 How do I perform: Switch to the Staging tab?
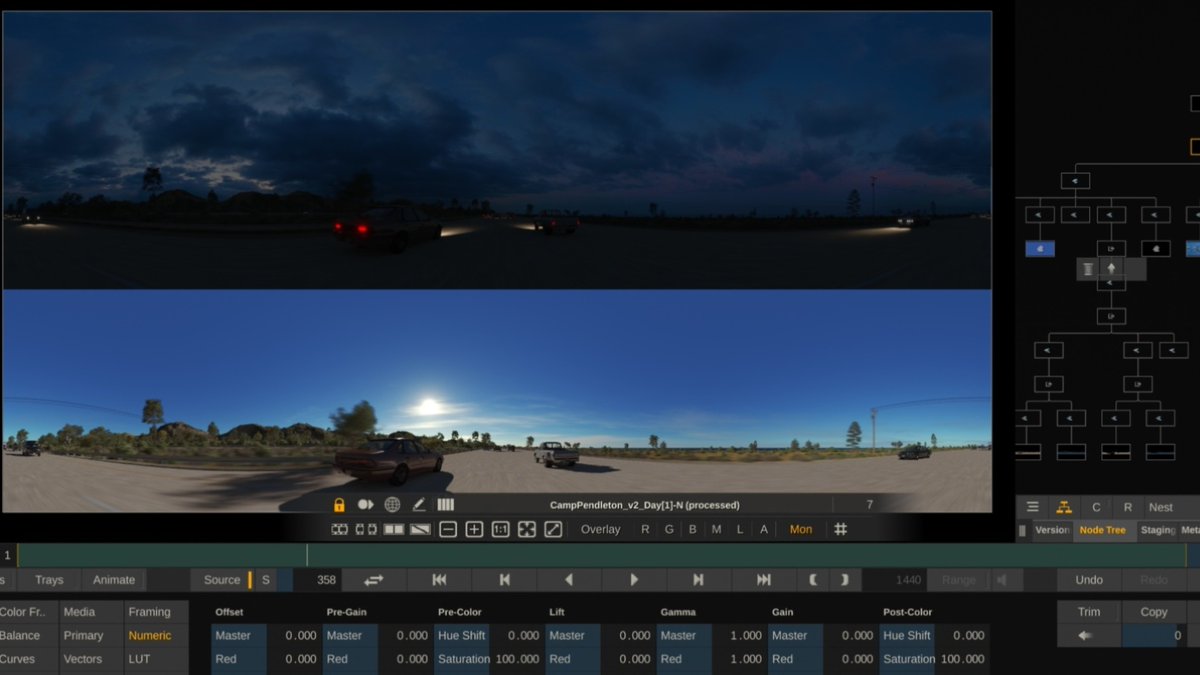pyautogui.click(x=1158, y=530)
